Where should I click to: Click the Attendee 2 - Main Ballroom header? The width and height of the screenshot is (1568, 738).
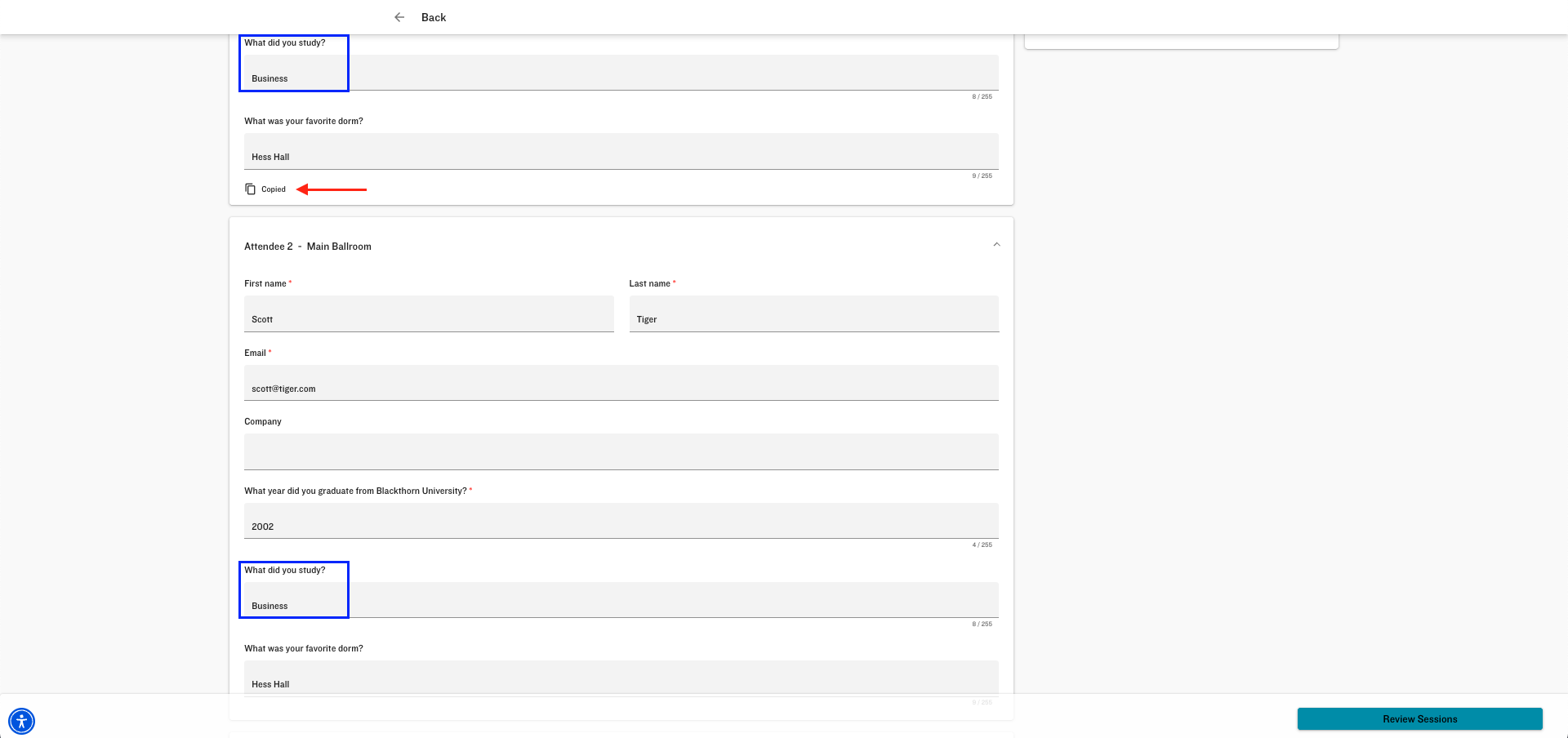(x=308, y=246)
